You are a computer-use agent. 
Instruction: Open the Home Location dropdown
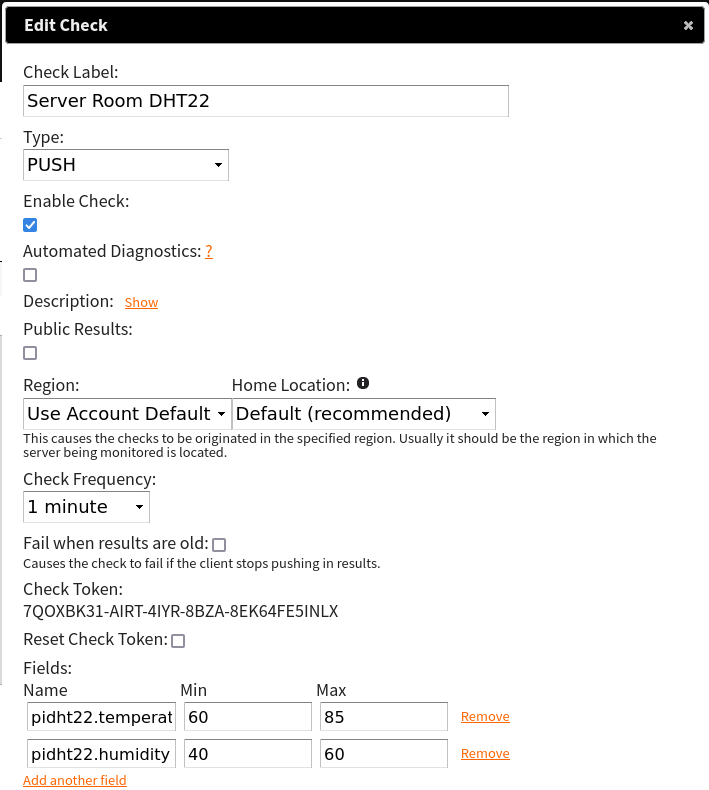(363, 414)
